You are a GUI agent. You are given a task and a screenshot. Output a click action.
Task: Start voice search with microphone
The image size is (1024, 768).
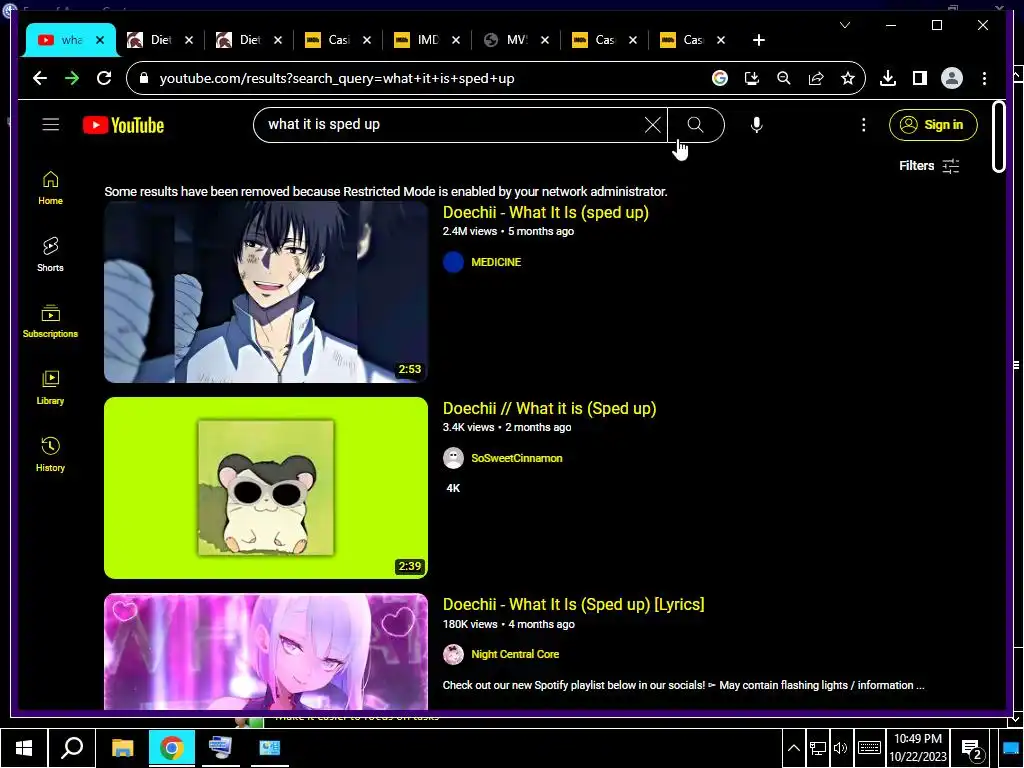(x=756, y=125)
